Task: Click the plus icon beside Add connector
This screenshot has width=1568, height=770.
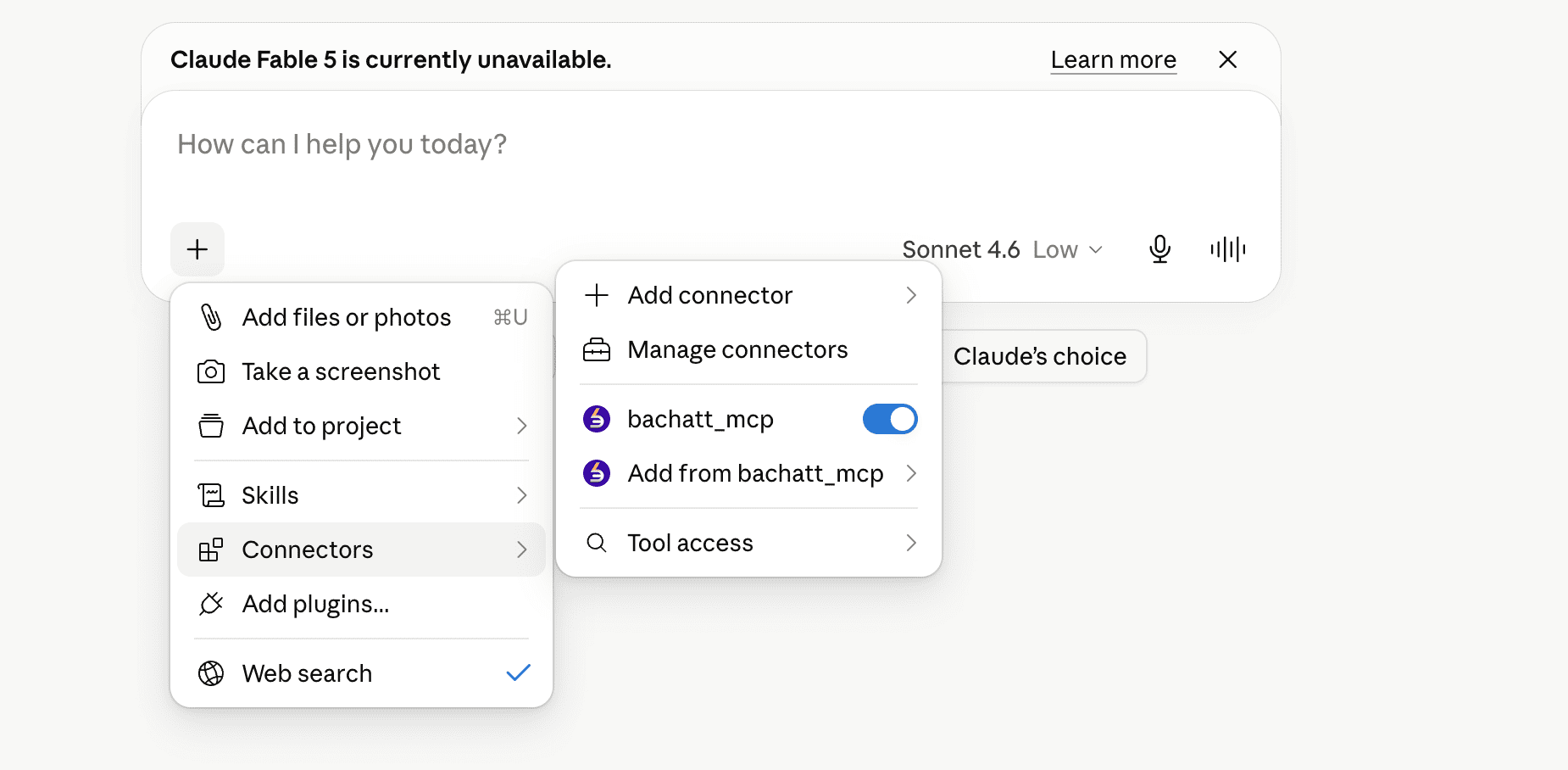Action: point(597,295)
